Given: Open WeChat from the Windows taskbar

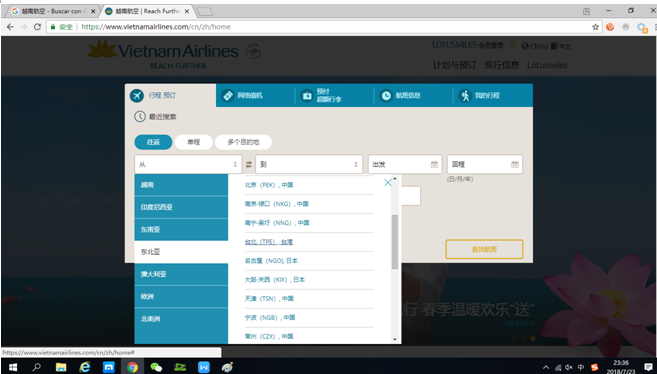Looking at the screenshot, I should pos(156,367).
